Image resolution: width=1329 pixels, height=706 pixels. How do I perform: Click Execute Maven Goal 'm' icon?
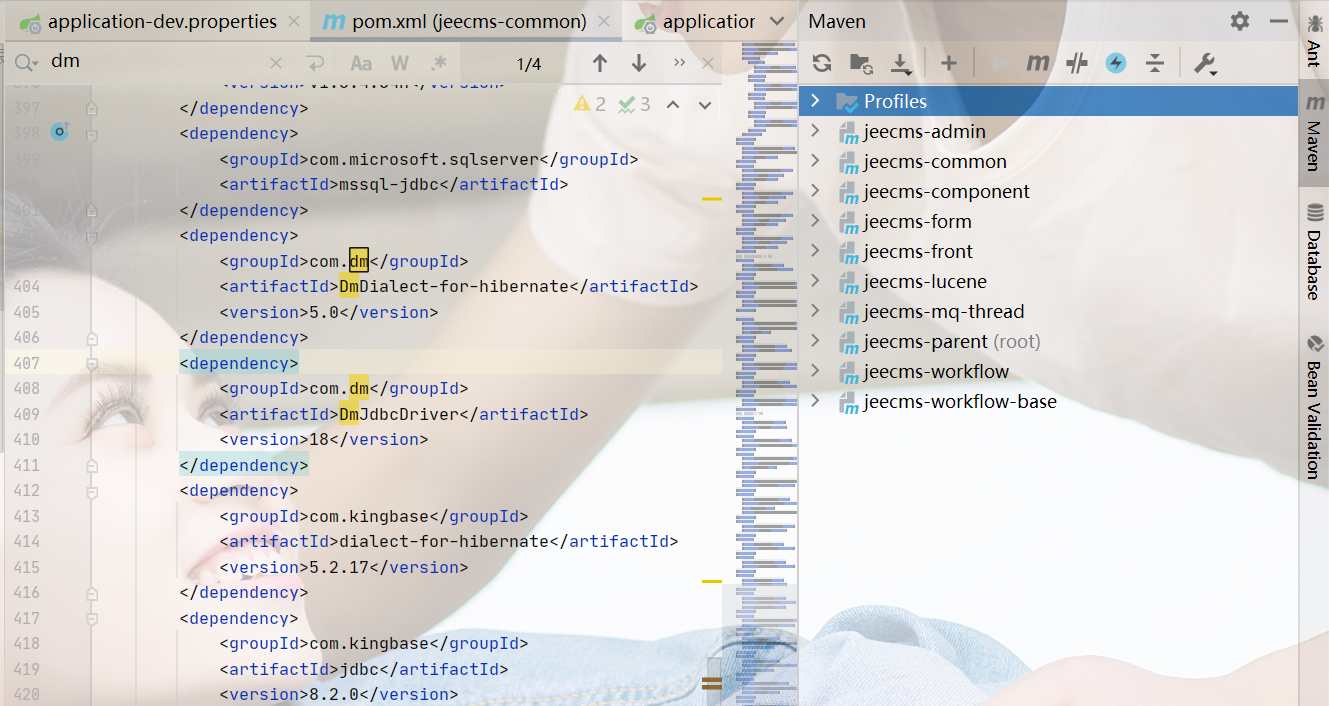(1038, 63)
